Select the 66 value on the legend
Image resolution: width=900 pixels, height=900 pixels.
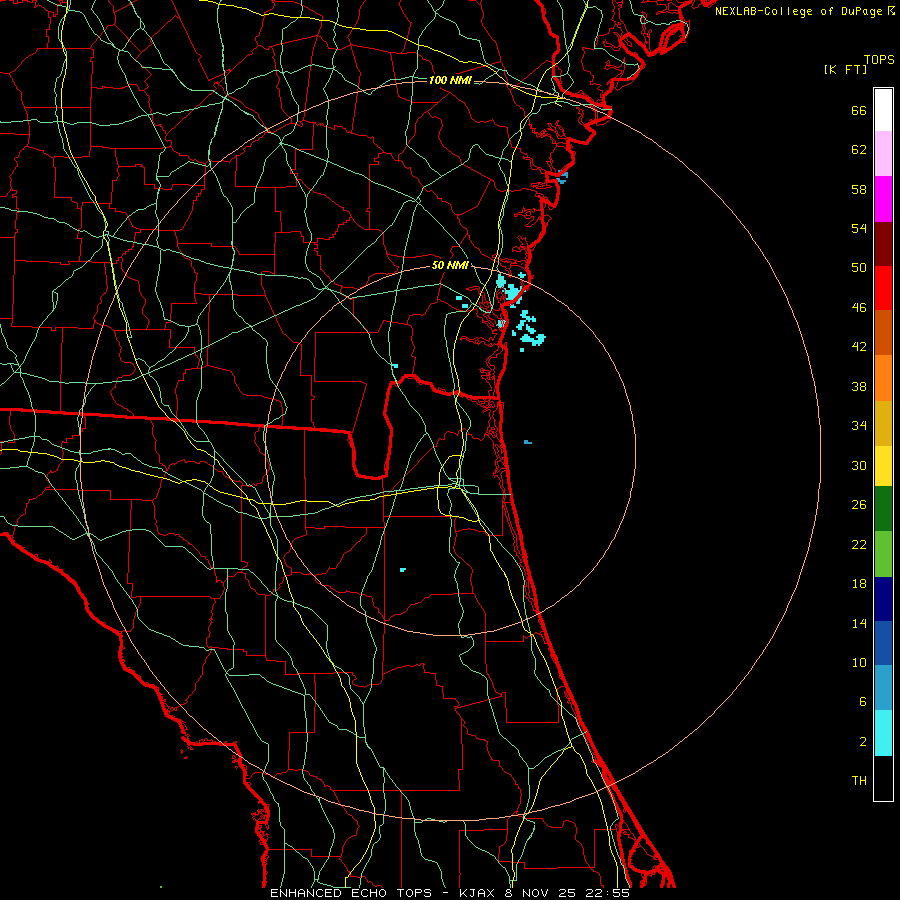(859, 111)
